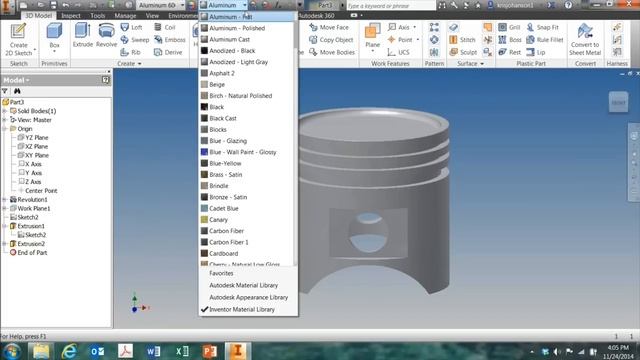Select the Stitch surface tool

[462, 40]
